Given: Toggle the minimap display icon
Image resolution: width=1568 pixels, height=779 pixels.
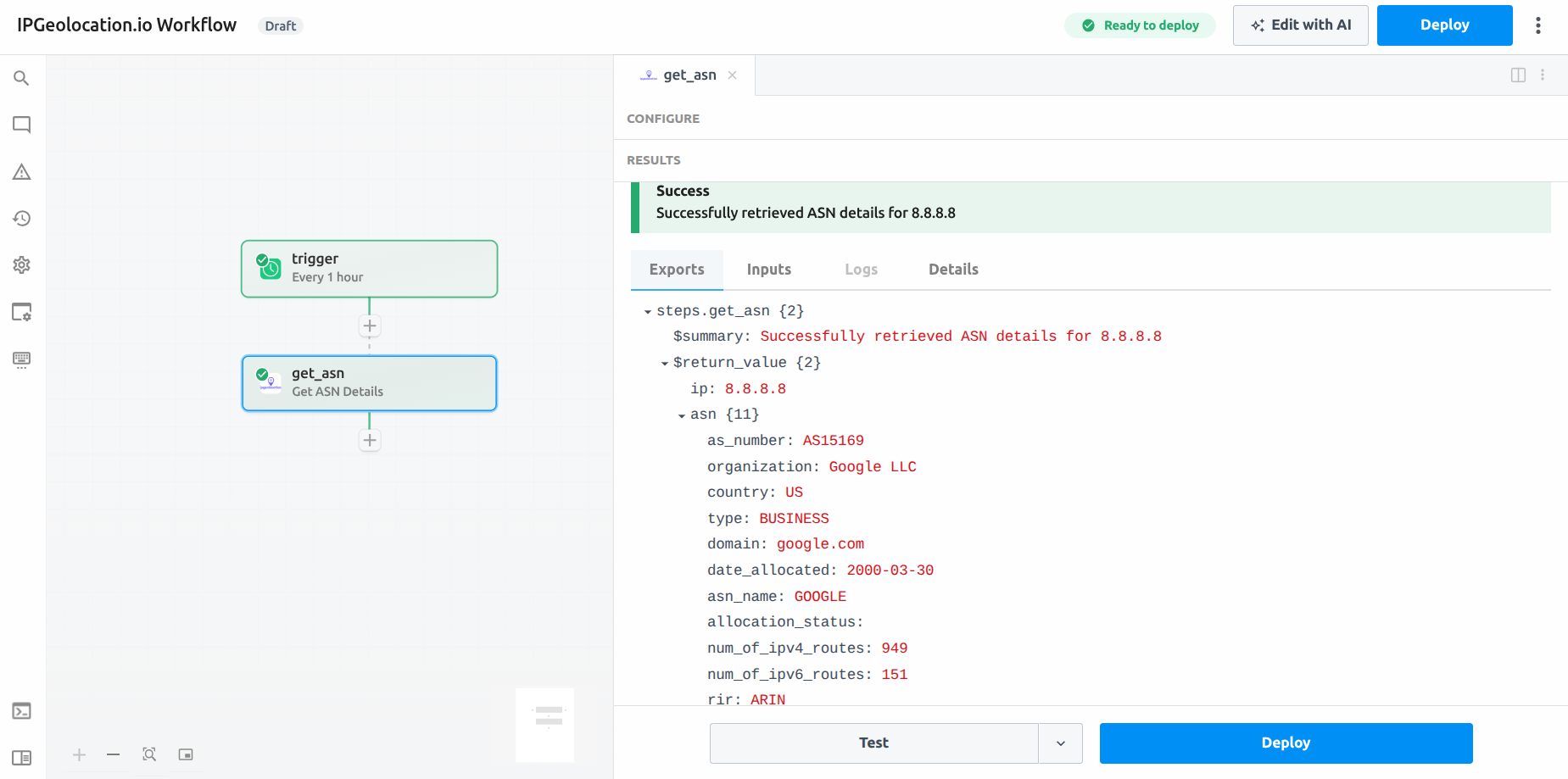Looking at the screenshot, I should 186,754.
